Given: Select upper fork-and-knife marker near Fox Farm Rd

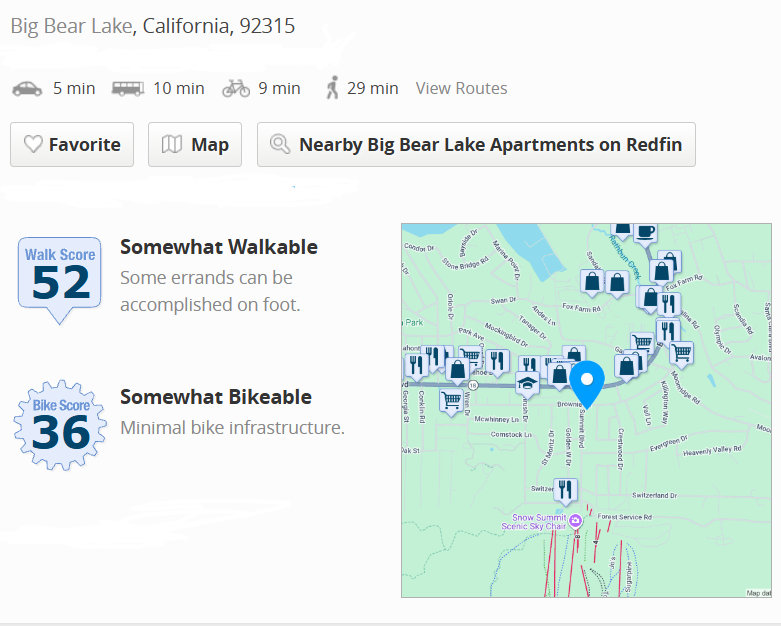Looking at the screenshot, I should click(668, 303).
